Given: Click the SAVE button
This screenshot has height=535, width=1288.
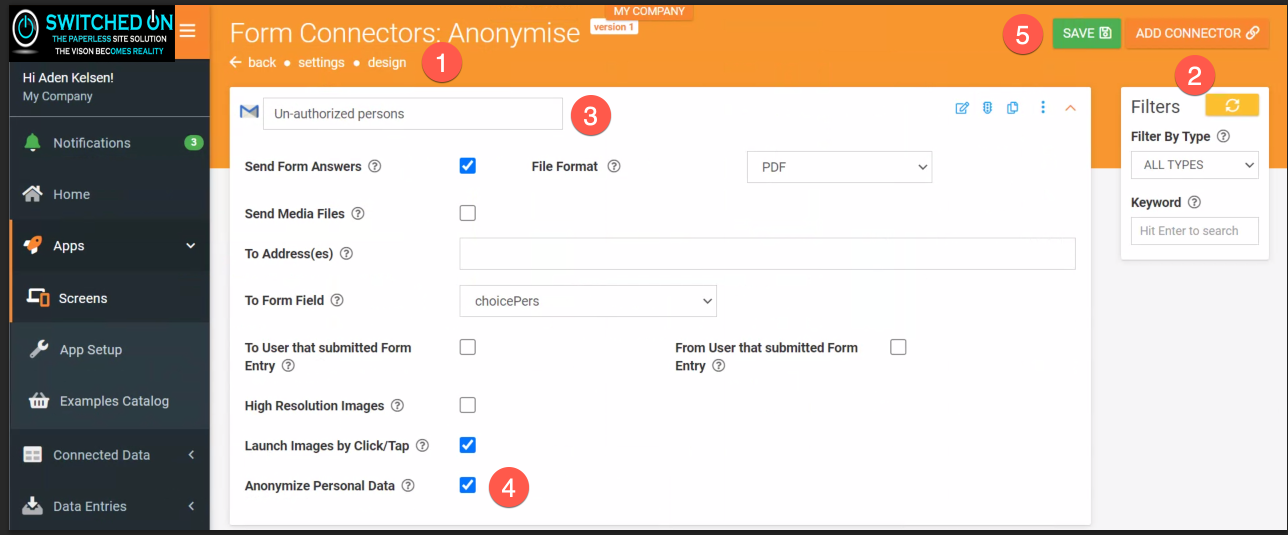Looking at the screenshot, I should (x=1087, y=33).
